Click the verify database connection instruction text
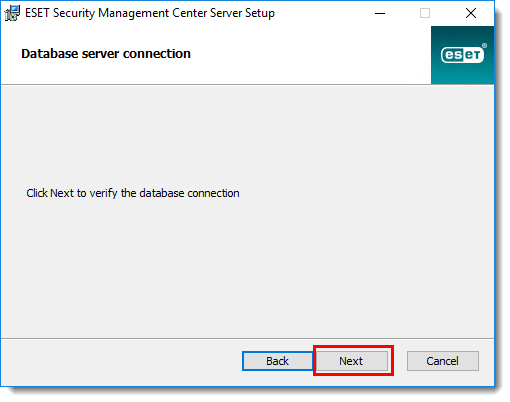 point(133,193)
